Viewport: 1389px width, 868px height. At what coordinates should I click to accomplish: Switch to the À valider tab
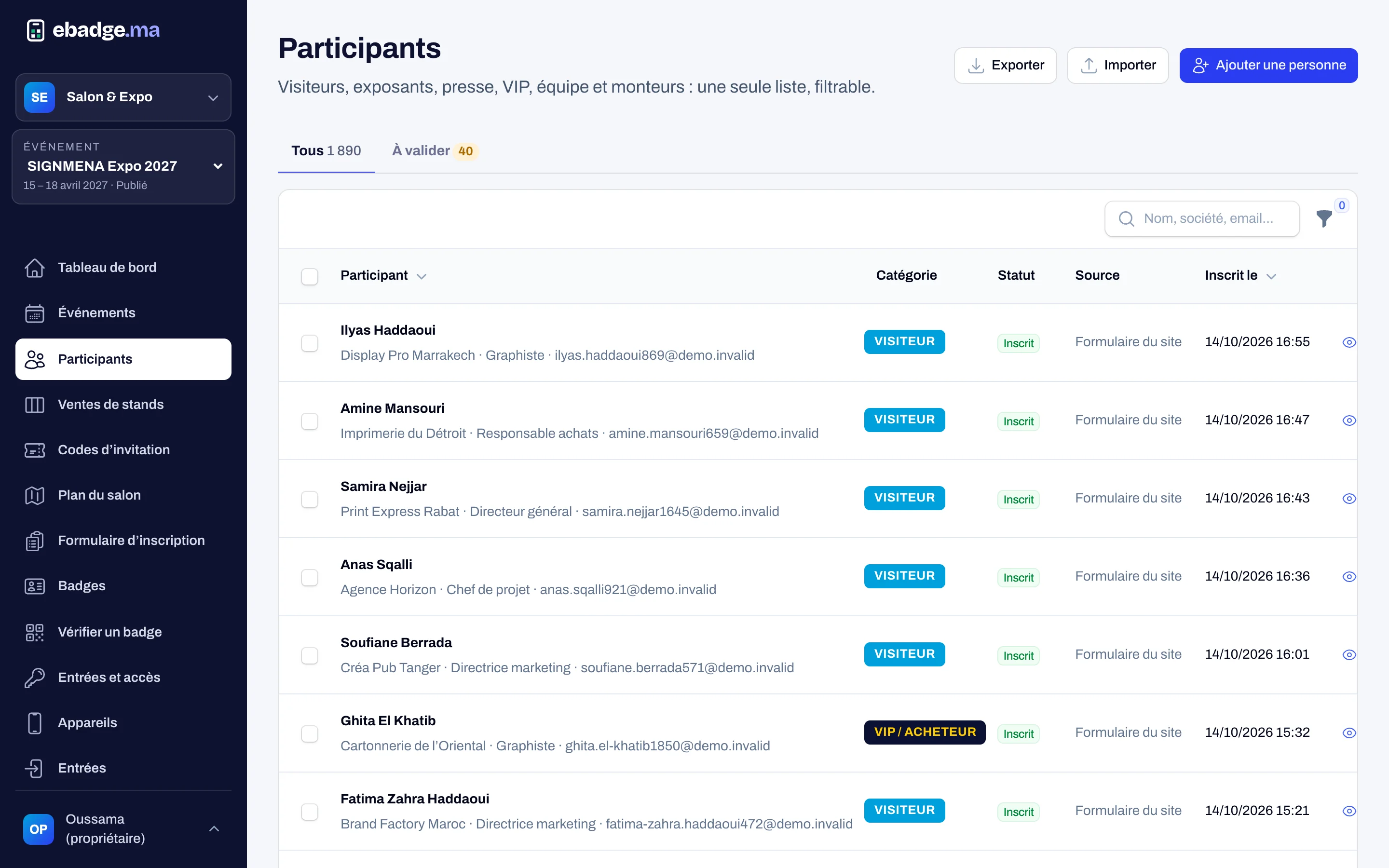click(x=435, y=151)
